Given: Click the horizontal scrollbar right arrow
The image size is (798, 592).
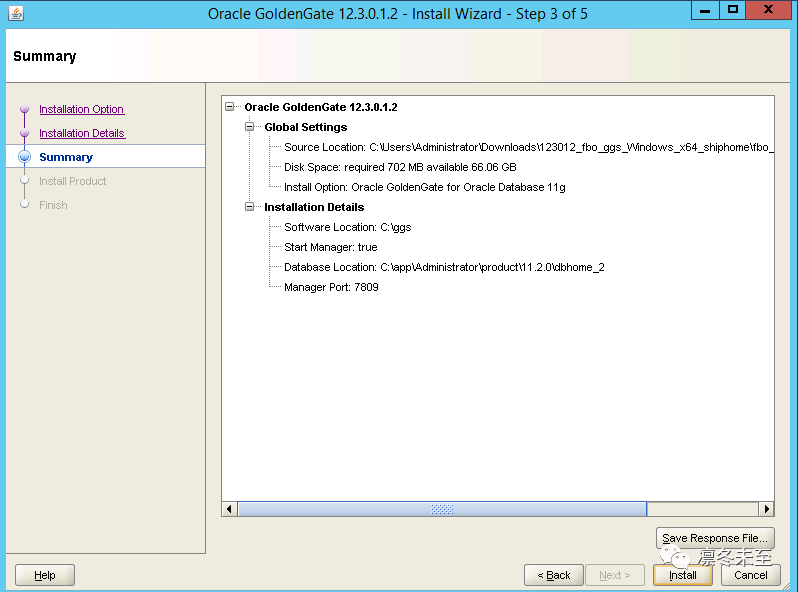Looking at the screenshot, I should pos(766,509).
